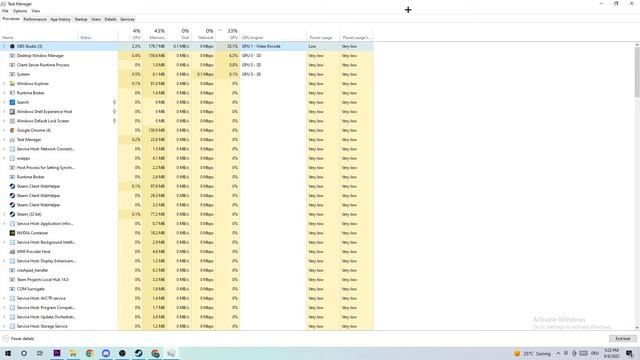The width and height of the screenshot is (640, 360).
Task: Open Discord from the taskbar
Action: (x=106, y=353)
